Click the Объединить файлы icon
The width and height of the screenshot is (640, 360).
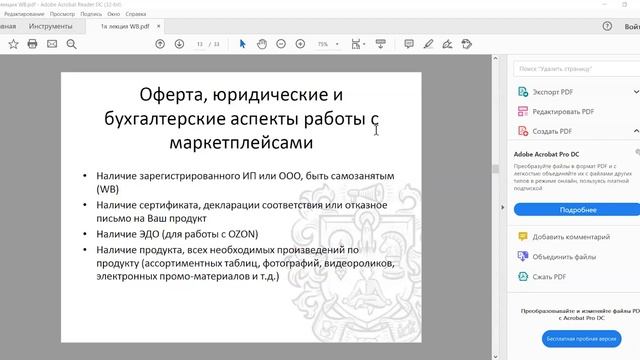click(523, 256)
